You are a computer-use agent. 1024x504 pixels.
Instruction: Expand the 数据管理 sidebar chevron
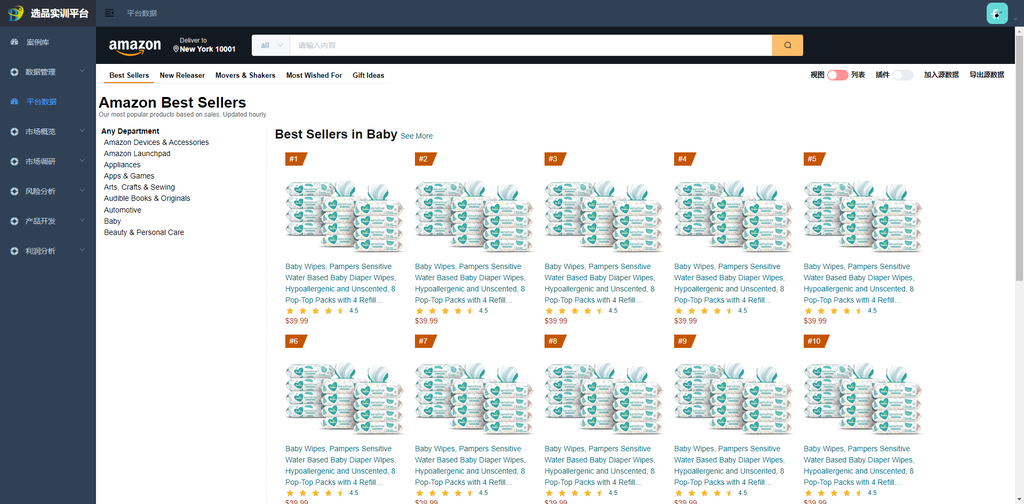(82, 71)
